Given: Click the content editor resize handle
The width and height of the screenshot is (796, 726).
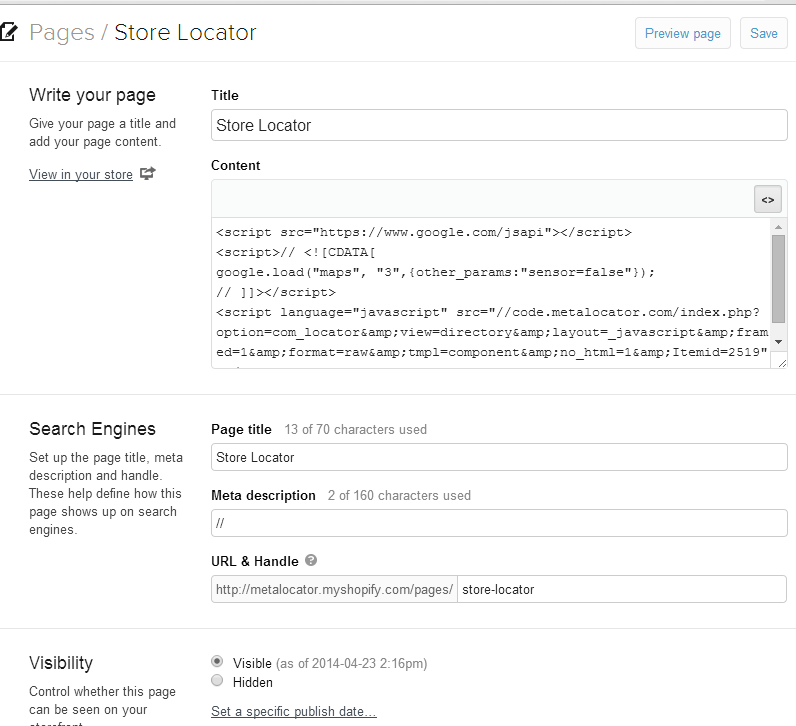Looking at the screenshot, I should [782, 362].
